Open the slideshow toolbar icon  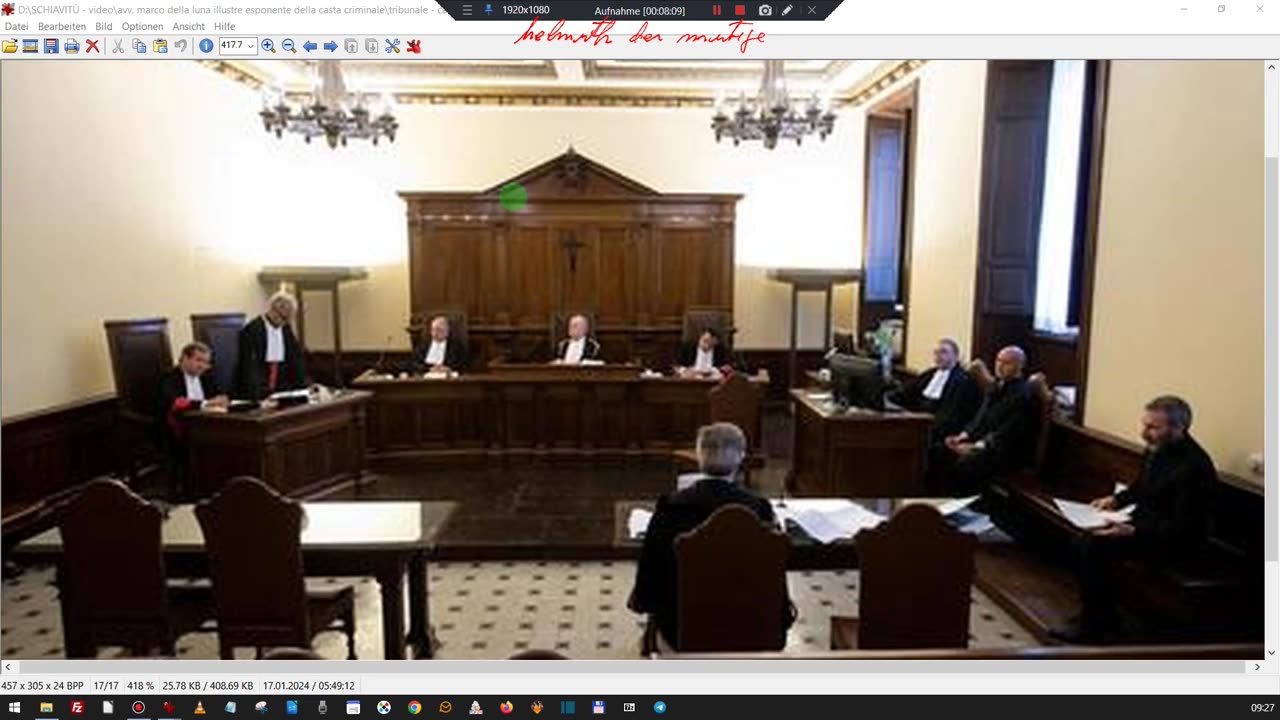tap(30, 46)
